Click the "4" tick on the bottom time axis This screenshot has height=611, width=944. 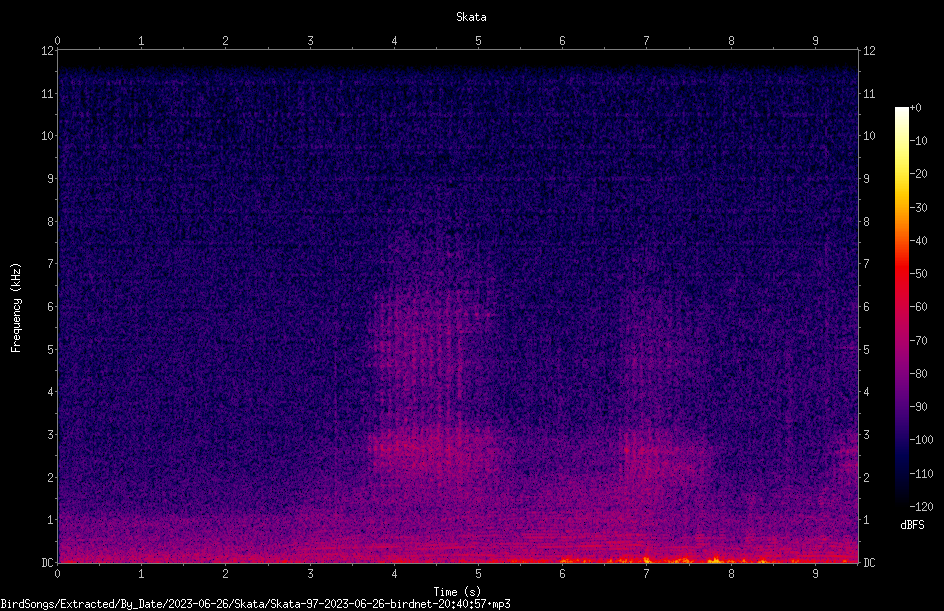394,574
